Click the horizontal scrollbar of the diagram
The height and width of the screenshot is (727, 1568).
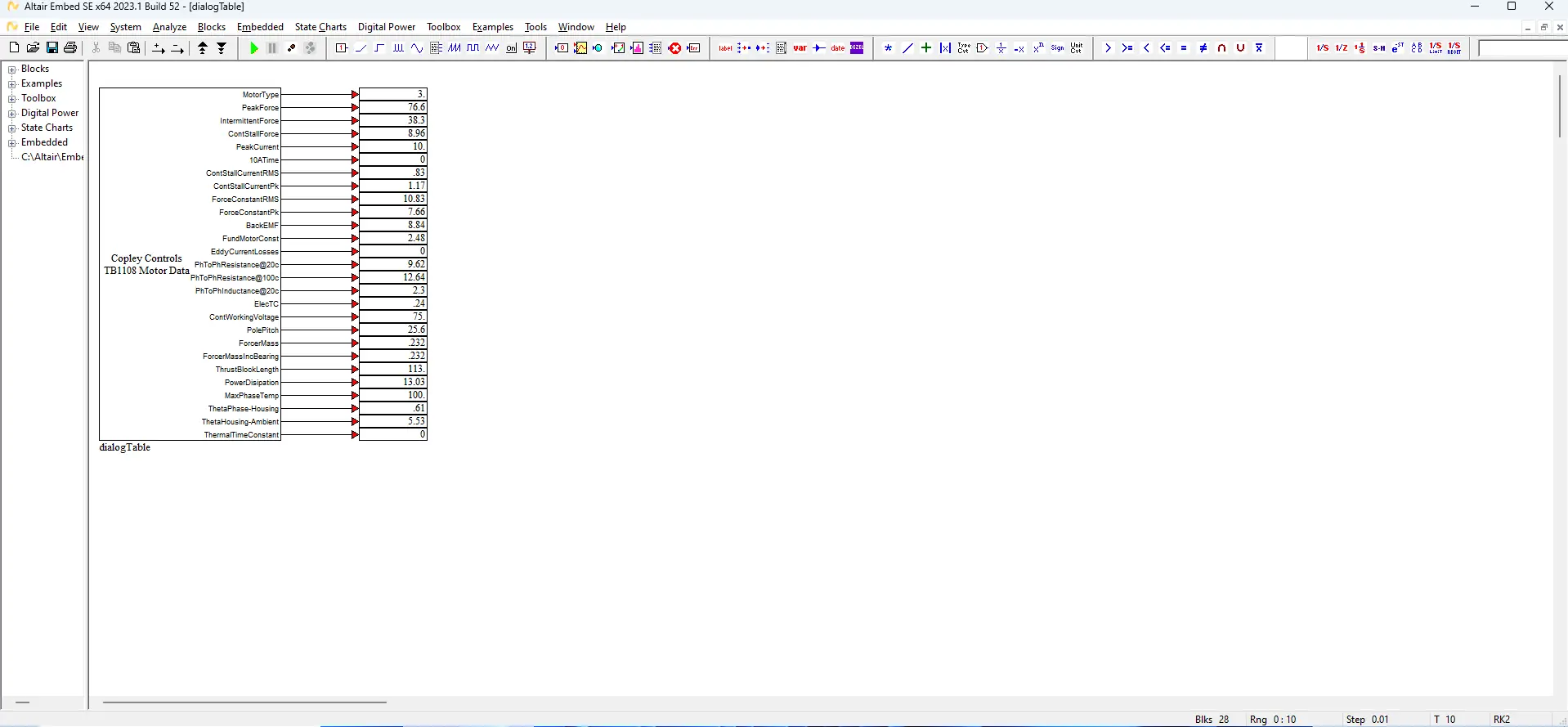(244, 702)
